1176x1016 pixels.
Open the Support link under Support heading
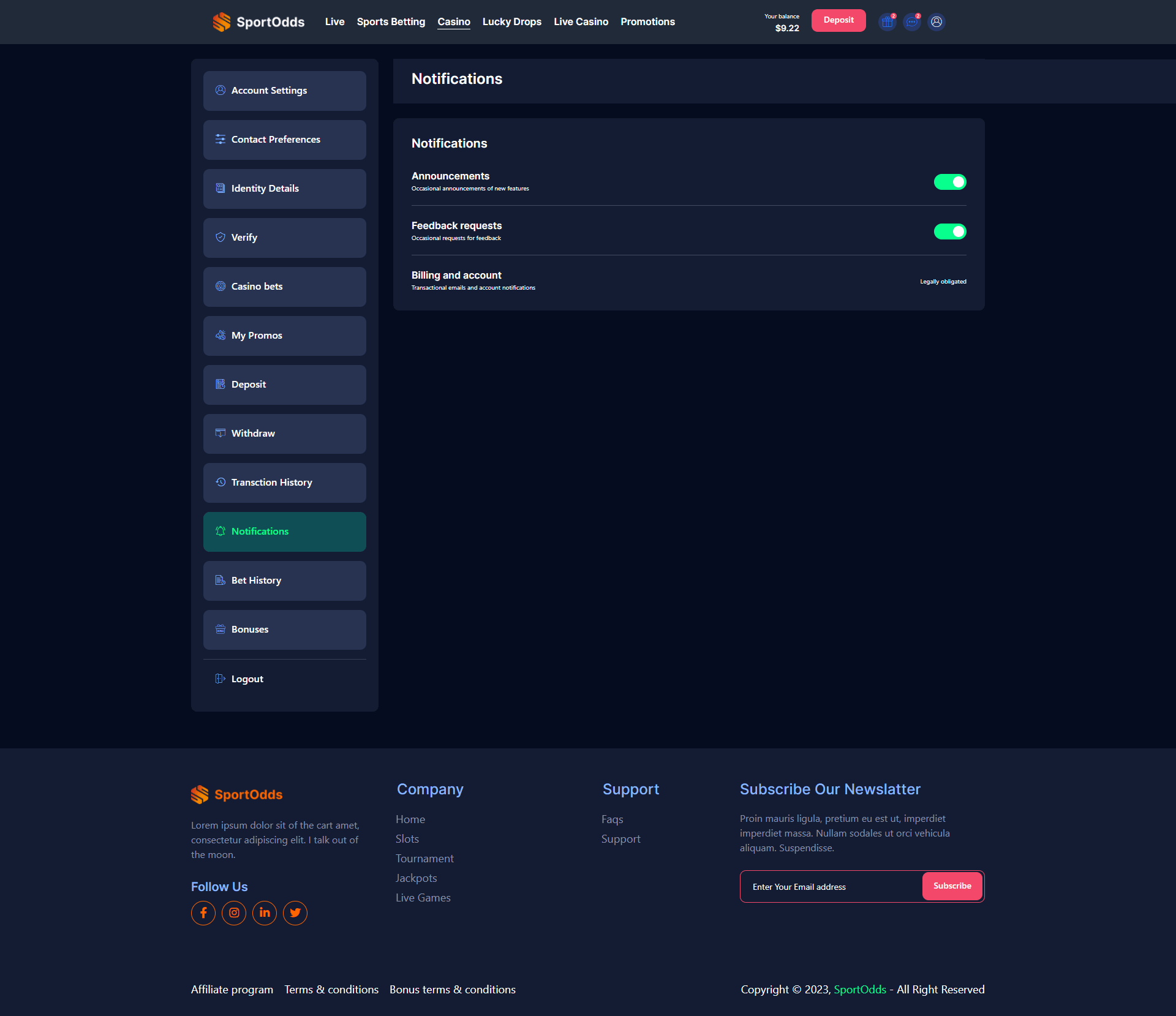pos(621,839)
